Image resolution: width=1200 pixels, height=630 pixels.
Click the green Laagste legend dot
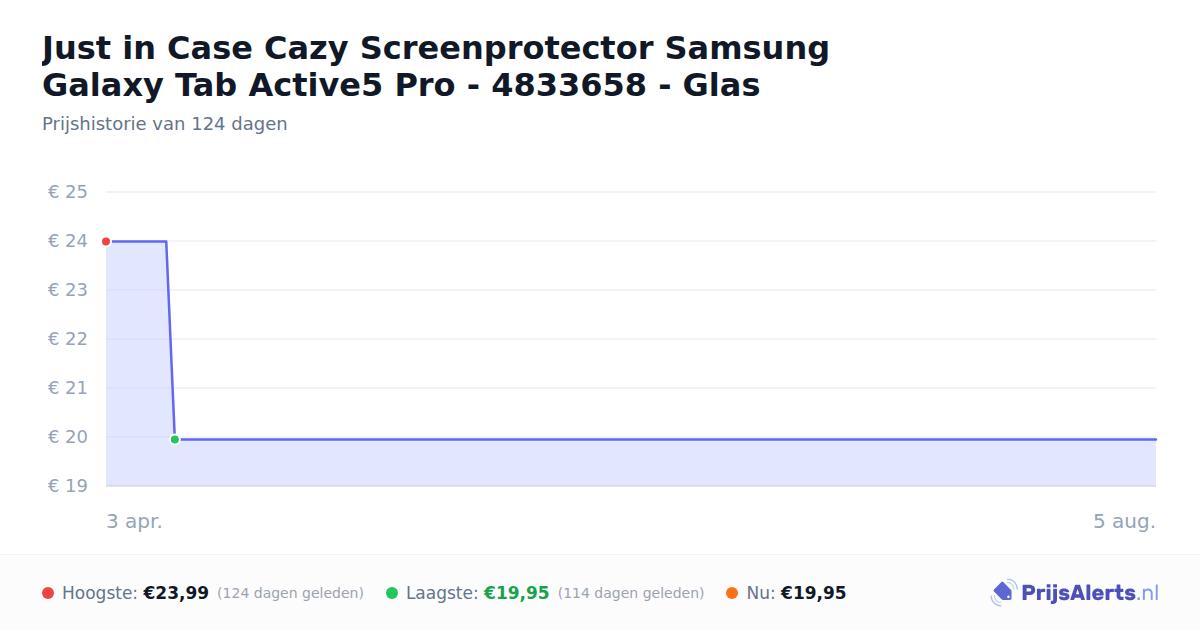(392, 593)
